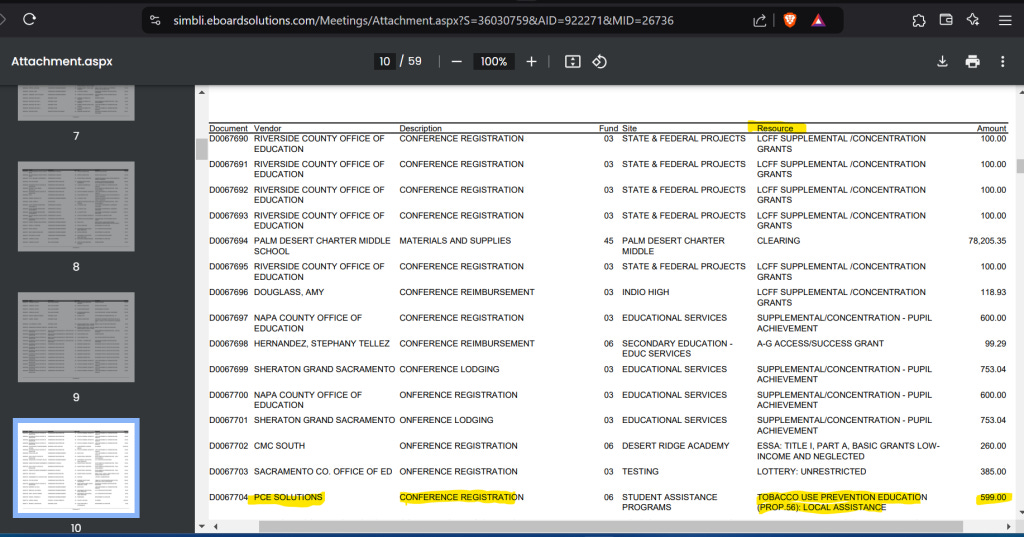Screen dimensions: 1024x537
Task: Click the CLEARING resource cell
Action: point(778,241)
